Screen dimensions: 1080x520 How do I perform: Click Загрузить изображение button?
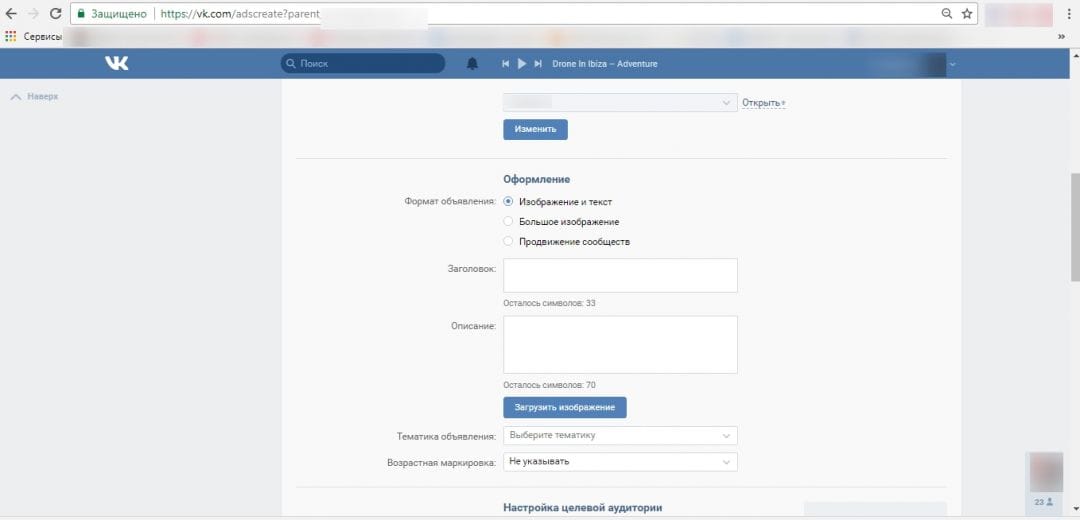(x=565, y=407)
